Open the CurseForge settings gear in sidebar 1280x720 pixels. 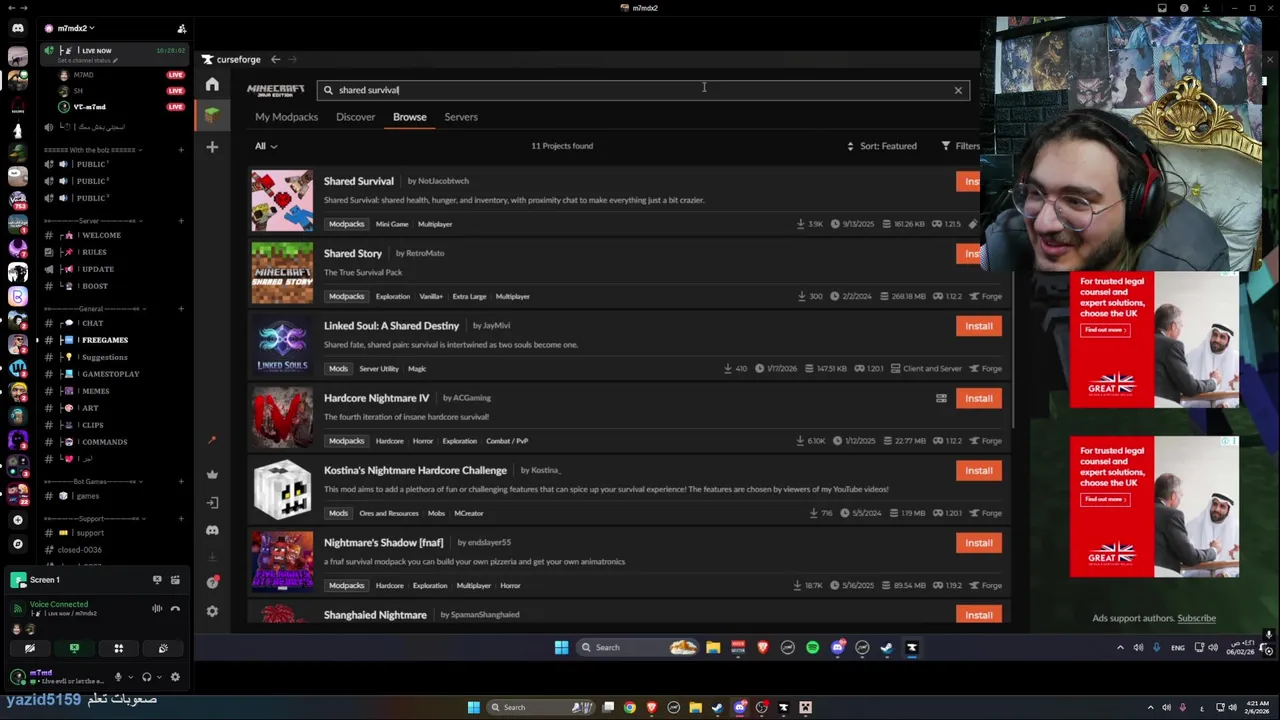pos(212,611)
